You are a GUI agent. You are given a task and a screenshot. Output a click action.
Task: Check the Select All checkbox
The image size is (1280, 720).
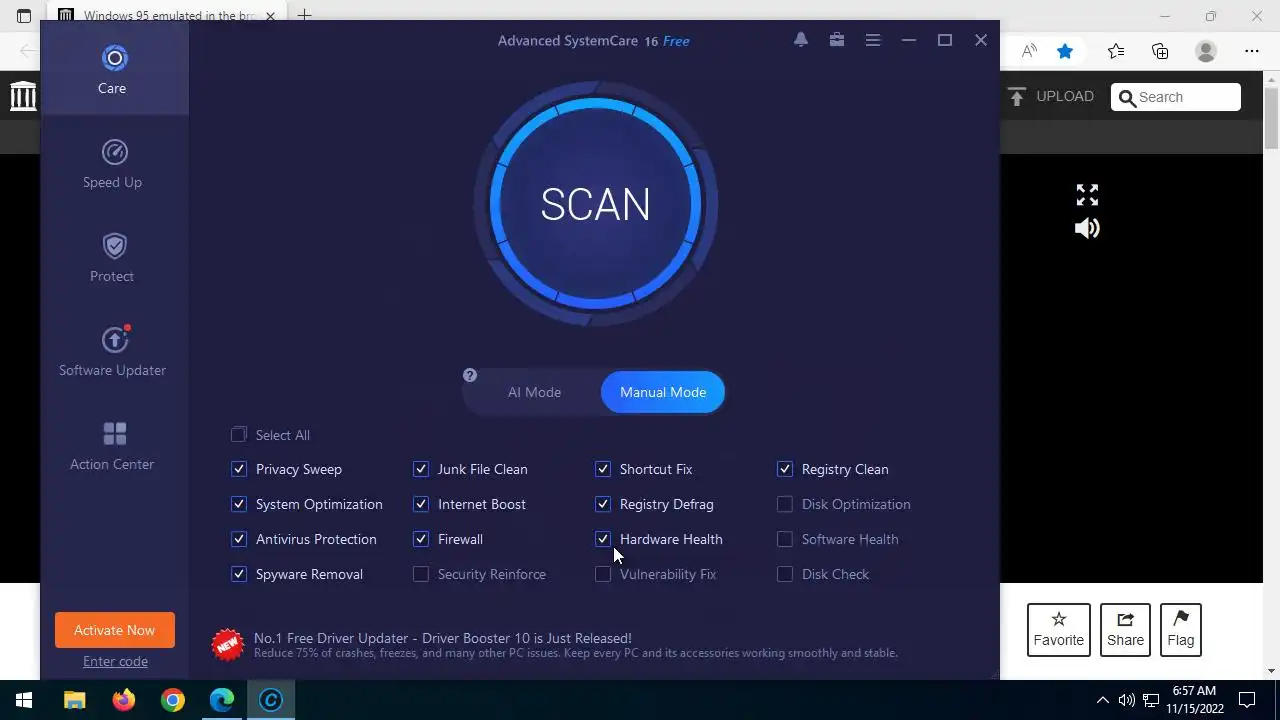tap(239, 434)
